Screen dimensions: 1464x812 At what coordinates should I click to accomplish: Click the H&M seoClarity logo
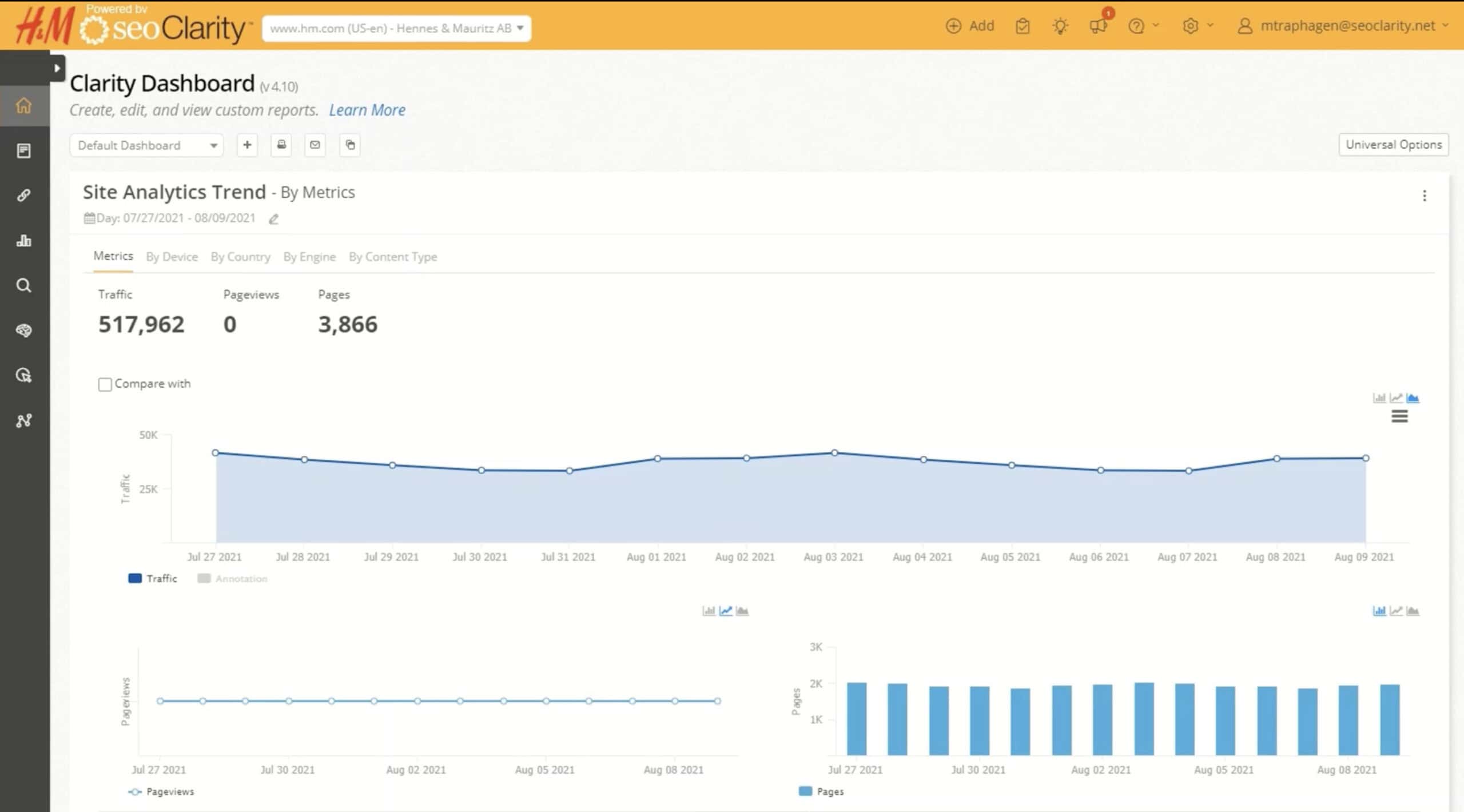133,26
